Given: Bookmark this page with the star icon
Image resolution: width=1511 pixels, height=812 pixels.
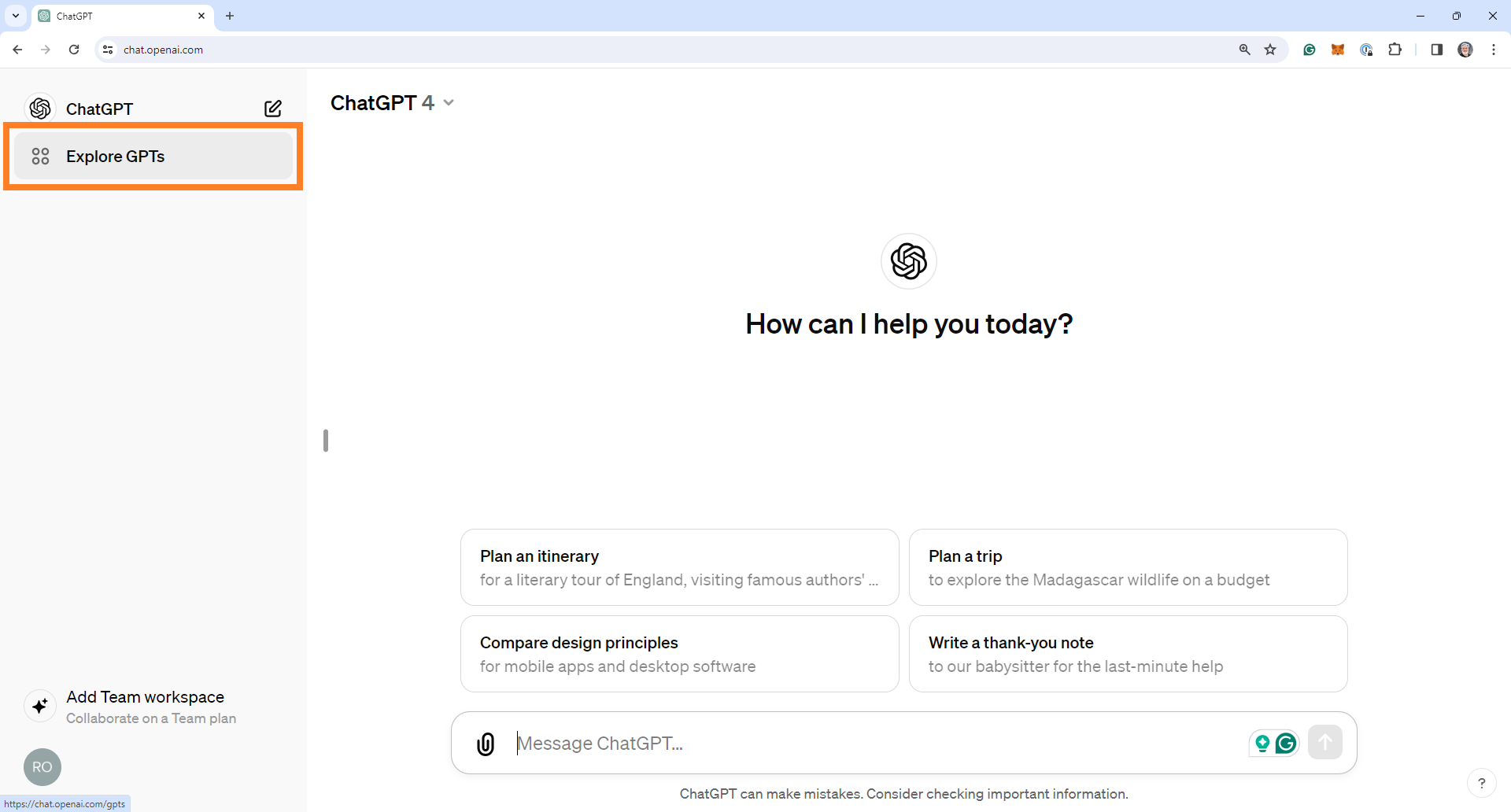Looking at the screenshot, I should (x=1270, y=50).
